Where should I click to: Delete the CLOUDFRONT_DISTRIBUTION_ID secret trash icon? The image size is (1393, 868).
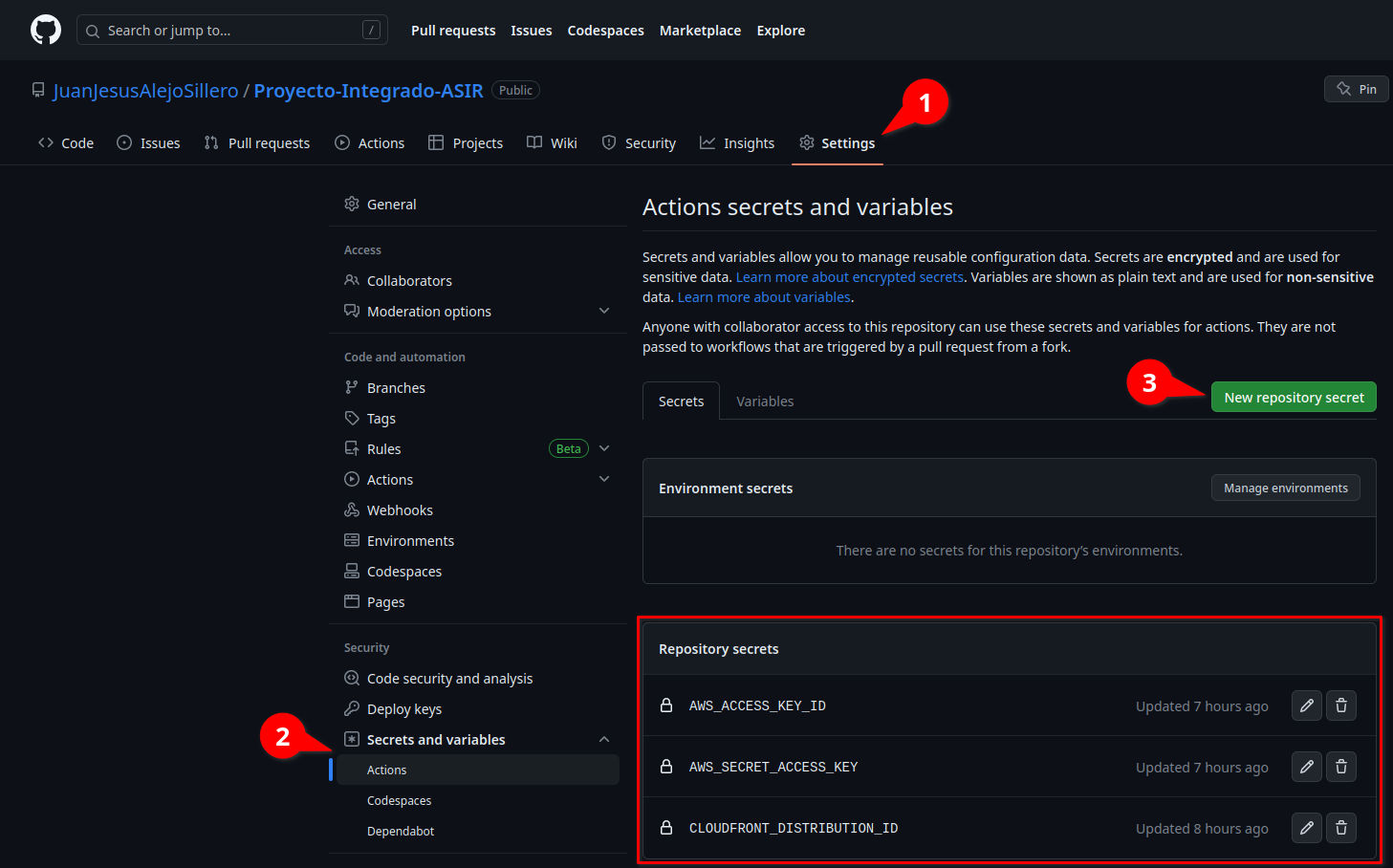(1341, 828)
